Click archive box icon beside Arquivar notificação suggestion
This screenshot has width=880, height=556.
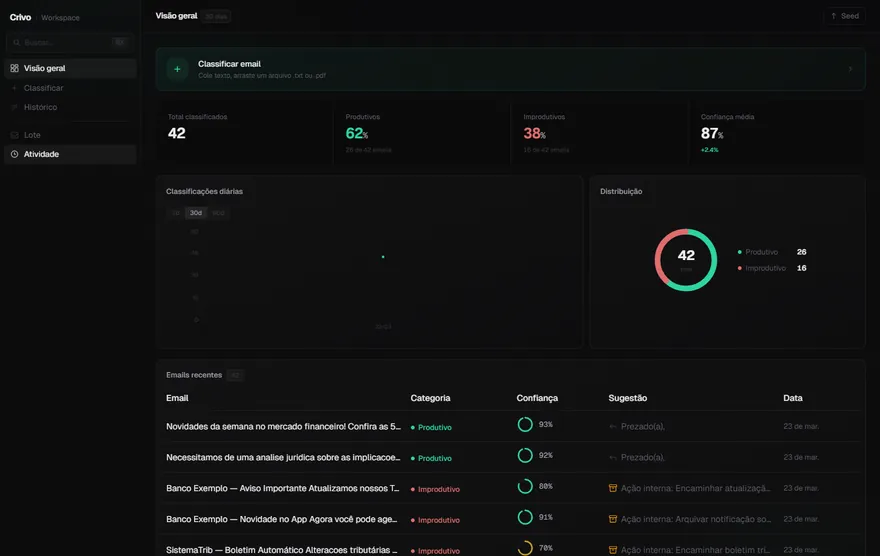(x=613, y=519)
